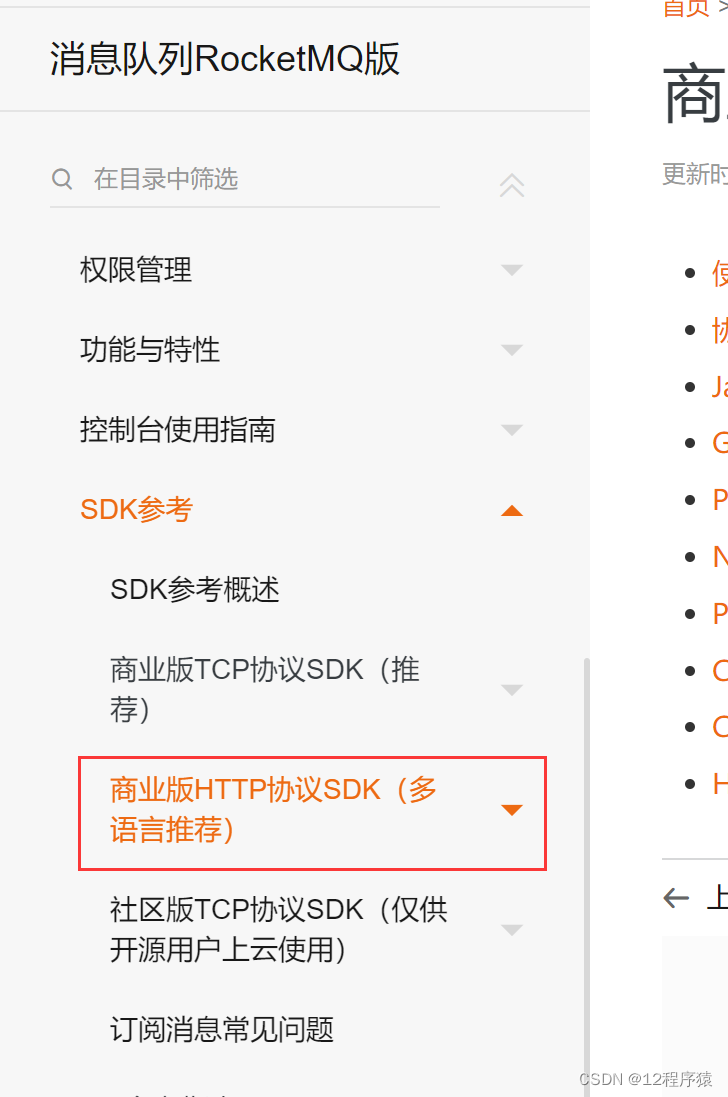Viewport: 728px width, 1097px height.
Task: Expand the 功能与特性 section arrow
Action: coord(512,350)
